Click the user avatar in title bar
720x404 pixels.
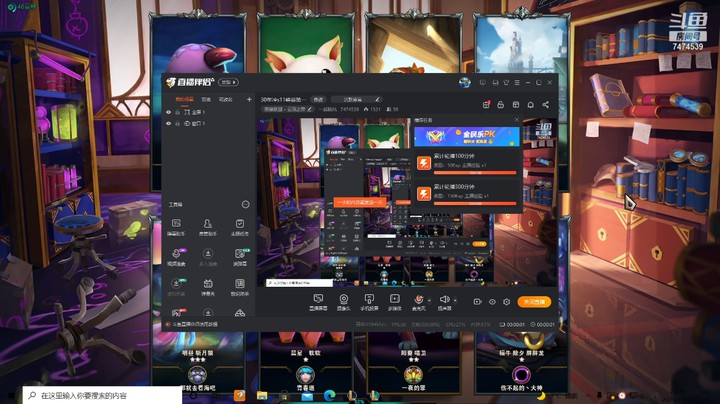click(465, 83)
